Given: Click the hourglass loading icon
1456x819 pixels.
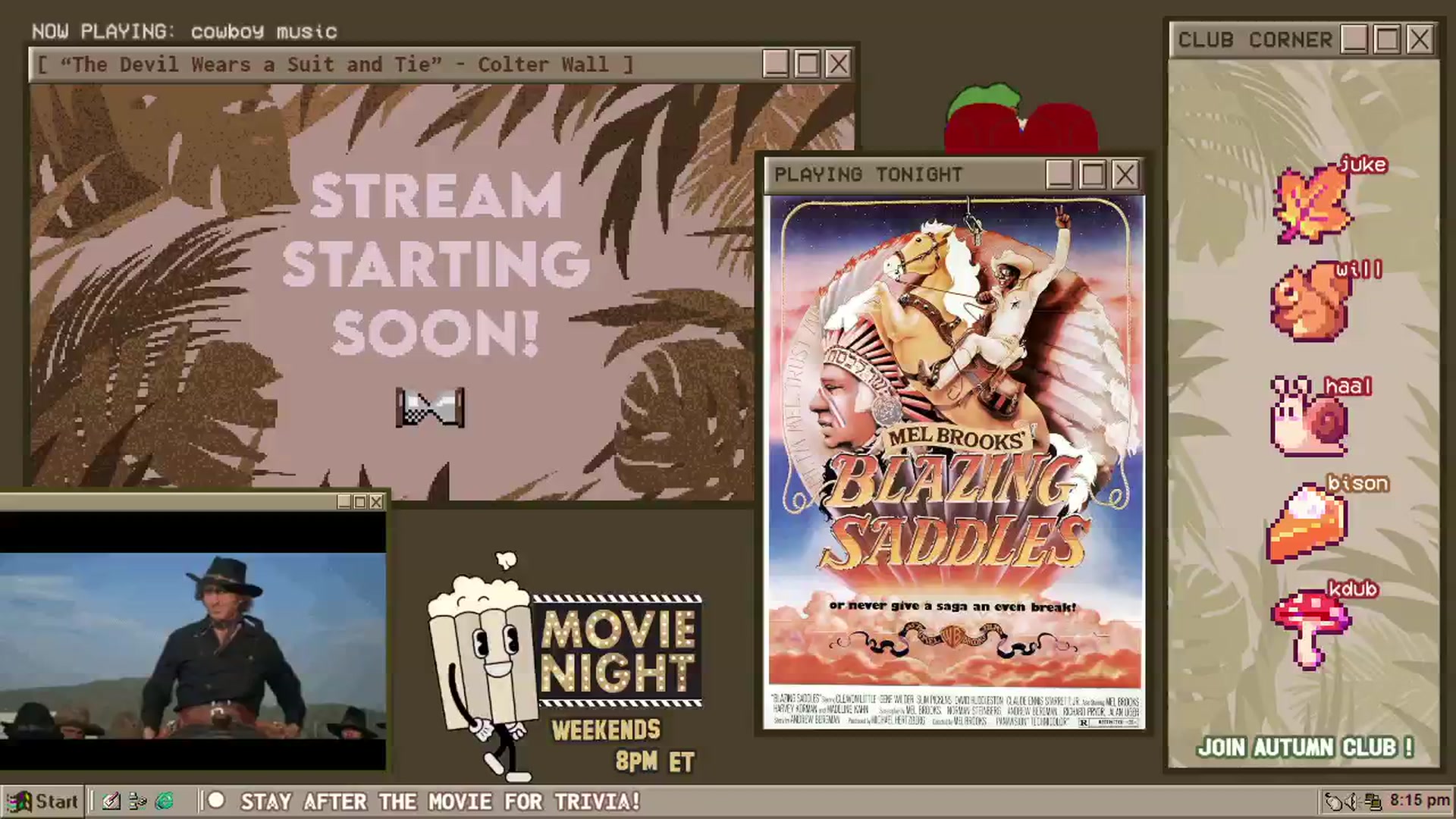Looking at the screenshot, I should (430, 407).
